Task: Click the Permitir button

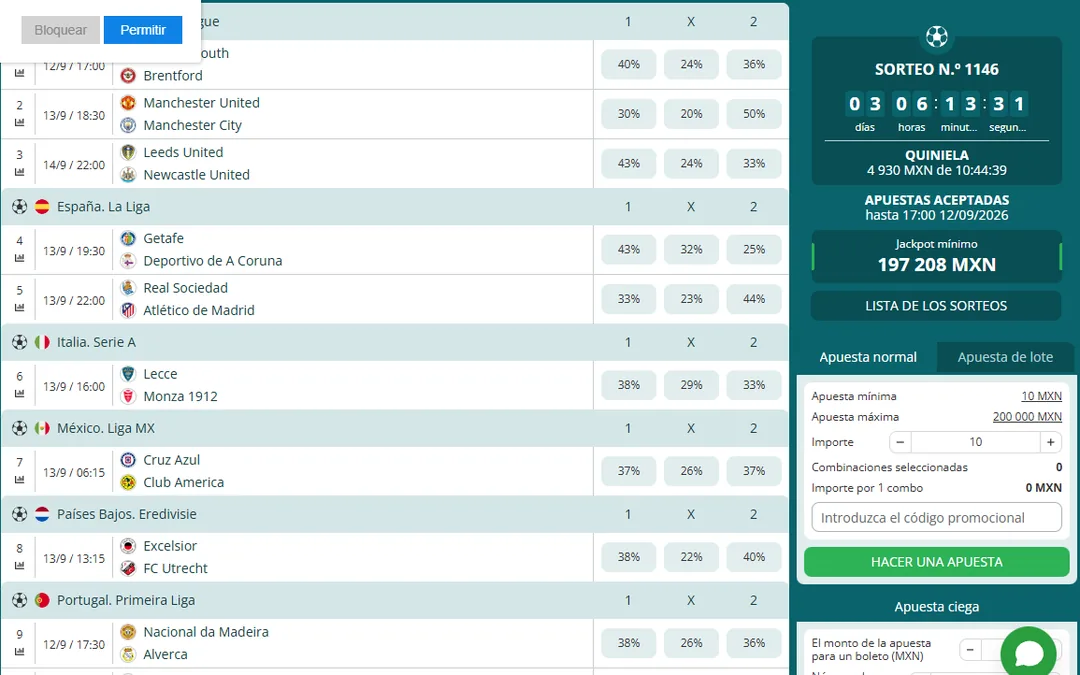Action: click(143, 30)
